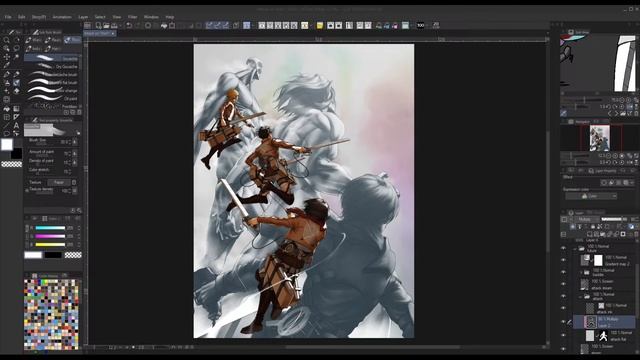Open the Edit menu

point(22,17)
